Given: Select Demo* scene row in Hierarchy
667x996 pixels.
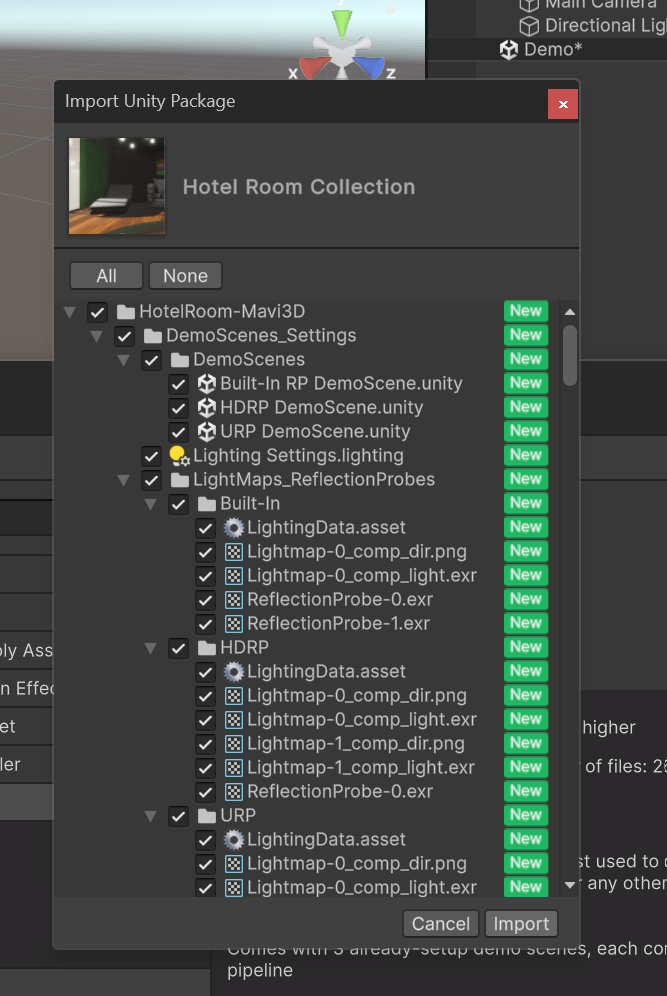Looking at the screenshot, I should pos(548,50).
